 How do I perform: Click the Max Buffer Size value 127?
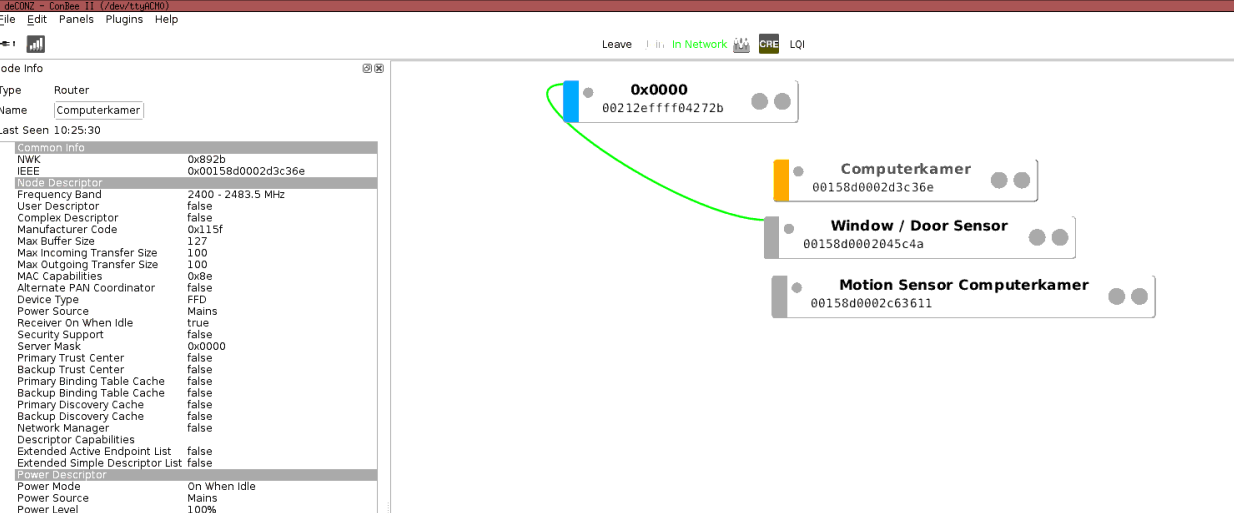pyautogui.click(x=196, y=241)
